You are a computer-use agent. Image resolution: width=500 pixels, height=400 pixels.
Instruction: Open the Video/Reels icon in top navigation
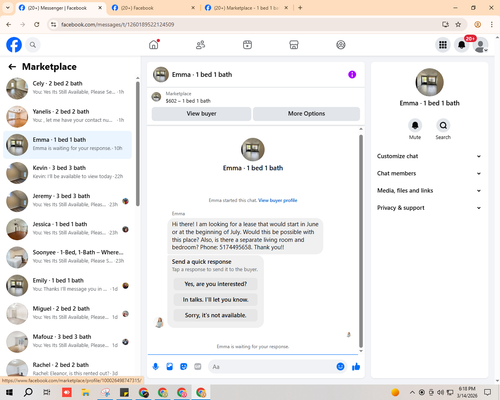click(247, 44)
